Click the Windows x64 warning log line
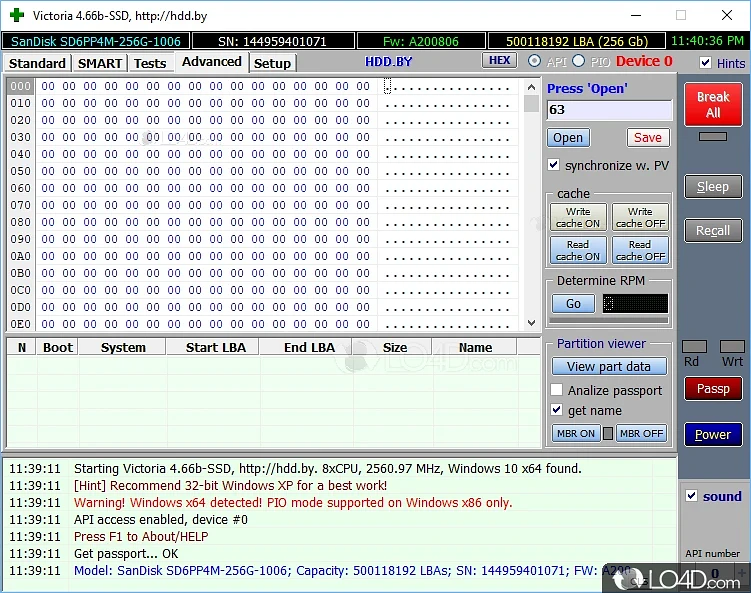751x593 pixels. (x=293, y=502)
